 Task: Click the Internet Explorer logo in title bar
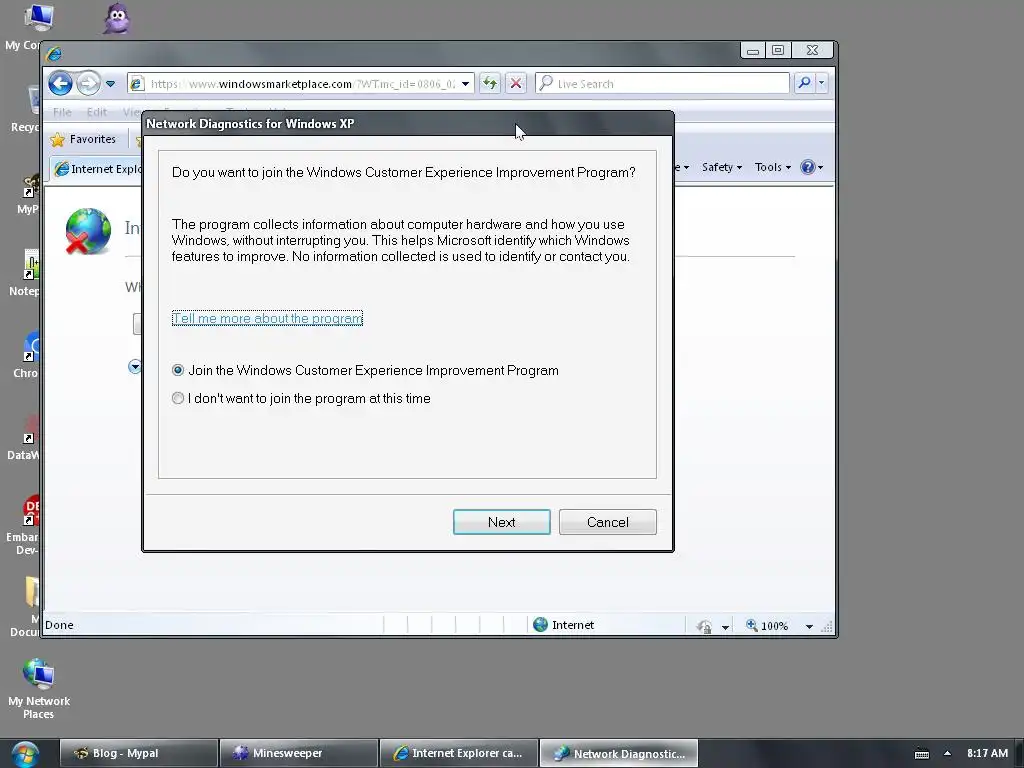(54, 53)
